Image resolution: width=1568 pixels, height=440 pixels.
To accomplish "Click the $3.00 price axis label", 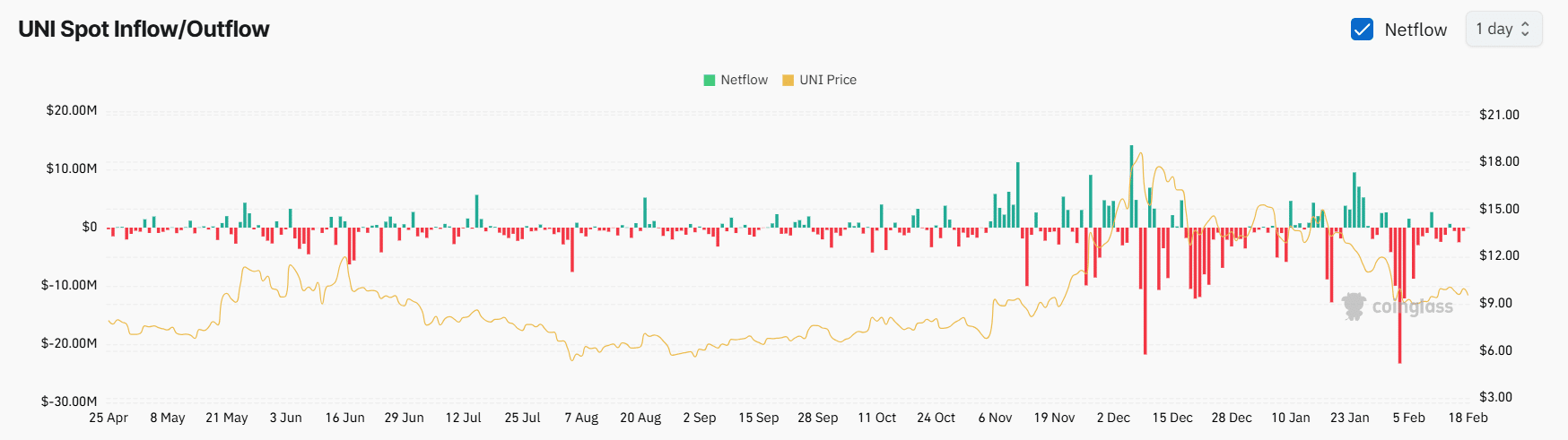I will point(1496,397).
